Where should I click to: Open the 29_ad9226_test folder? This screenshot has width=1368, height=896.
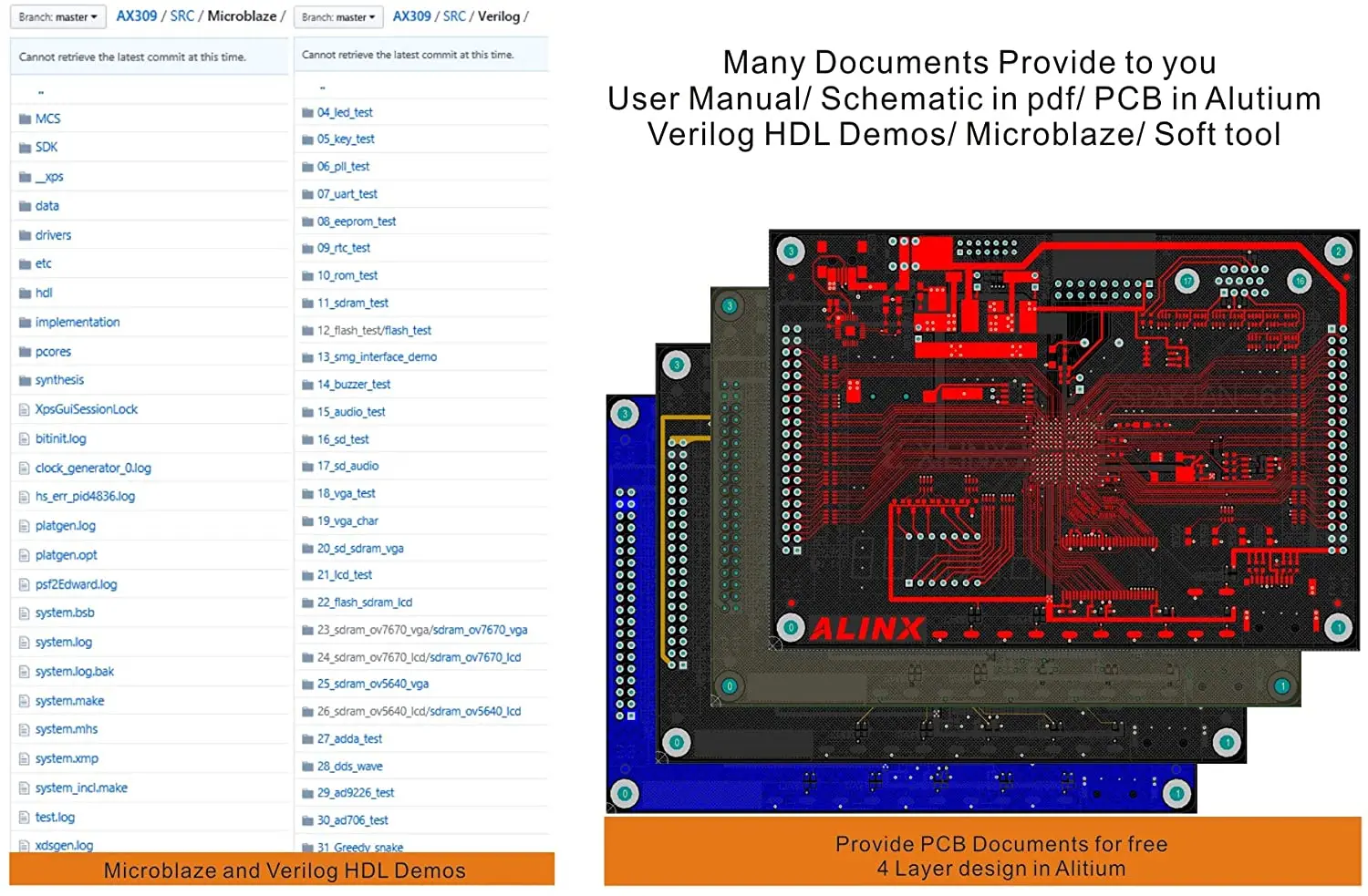356,793
